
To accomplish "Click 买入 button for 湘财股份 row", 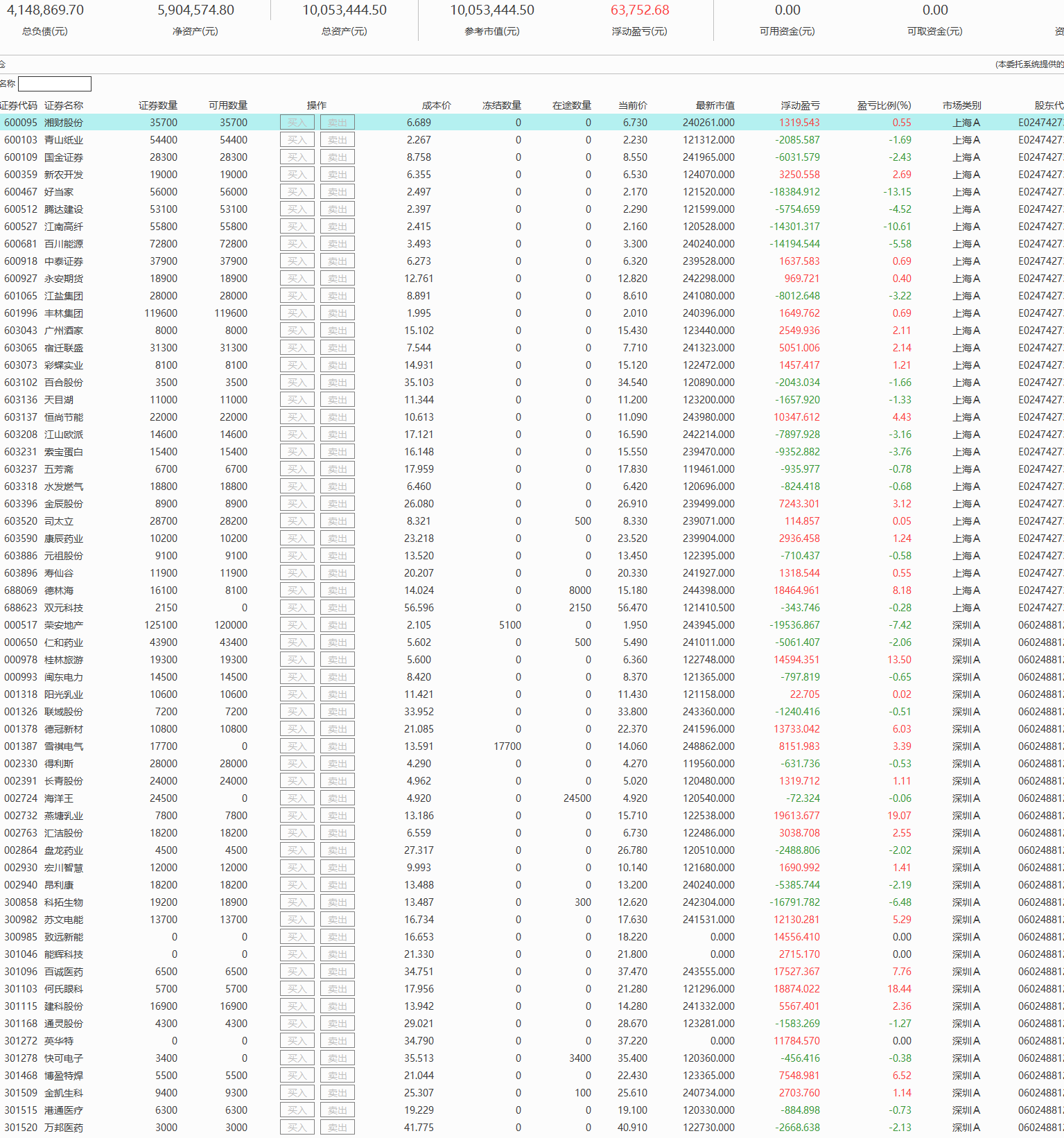I will point(297,123).
